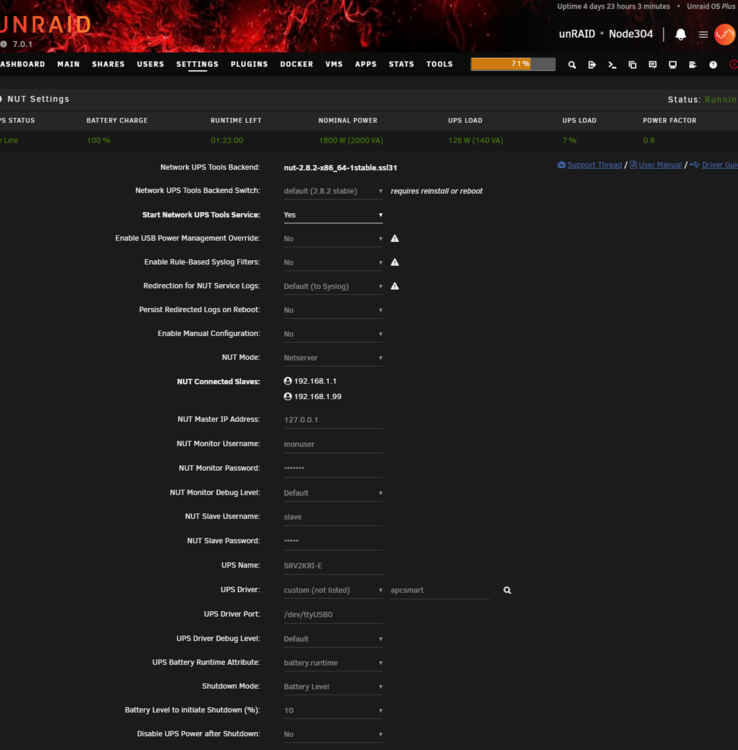Open NUT Monitor Debug Level dropdown
The height and width of the screenshot is (750, 738).
tap(333, 493)
